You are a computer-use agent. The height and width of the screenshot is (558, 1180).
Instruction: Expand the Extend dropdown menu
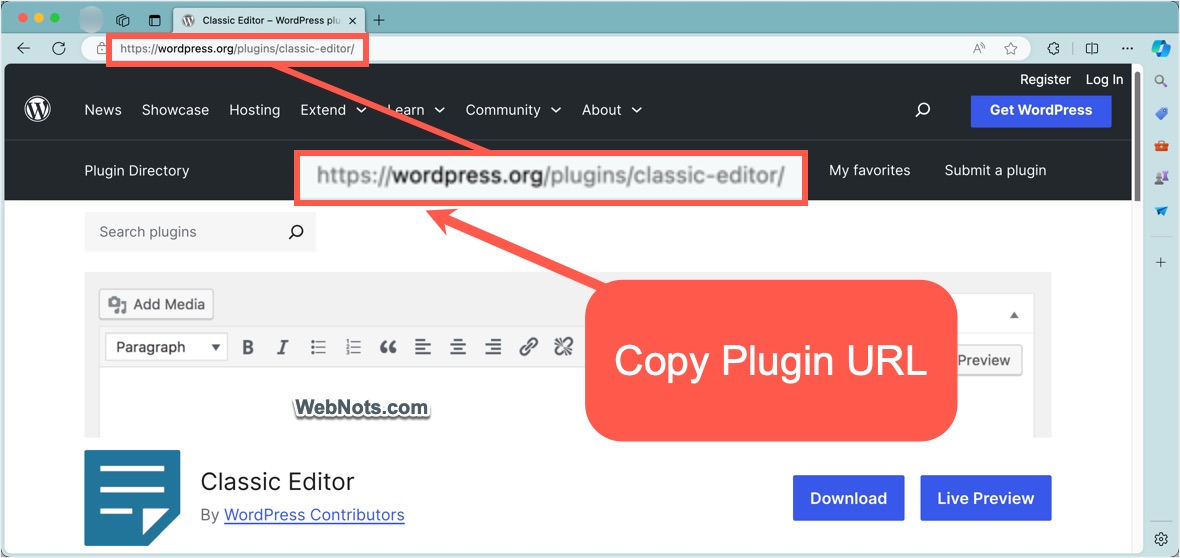pyautogui.click(x=333, y=110)
